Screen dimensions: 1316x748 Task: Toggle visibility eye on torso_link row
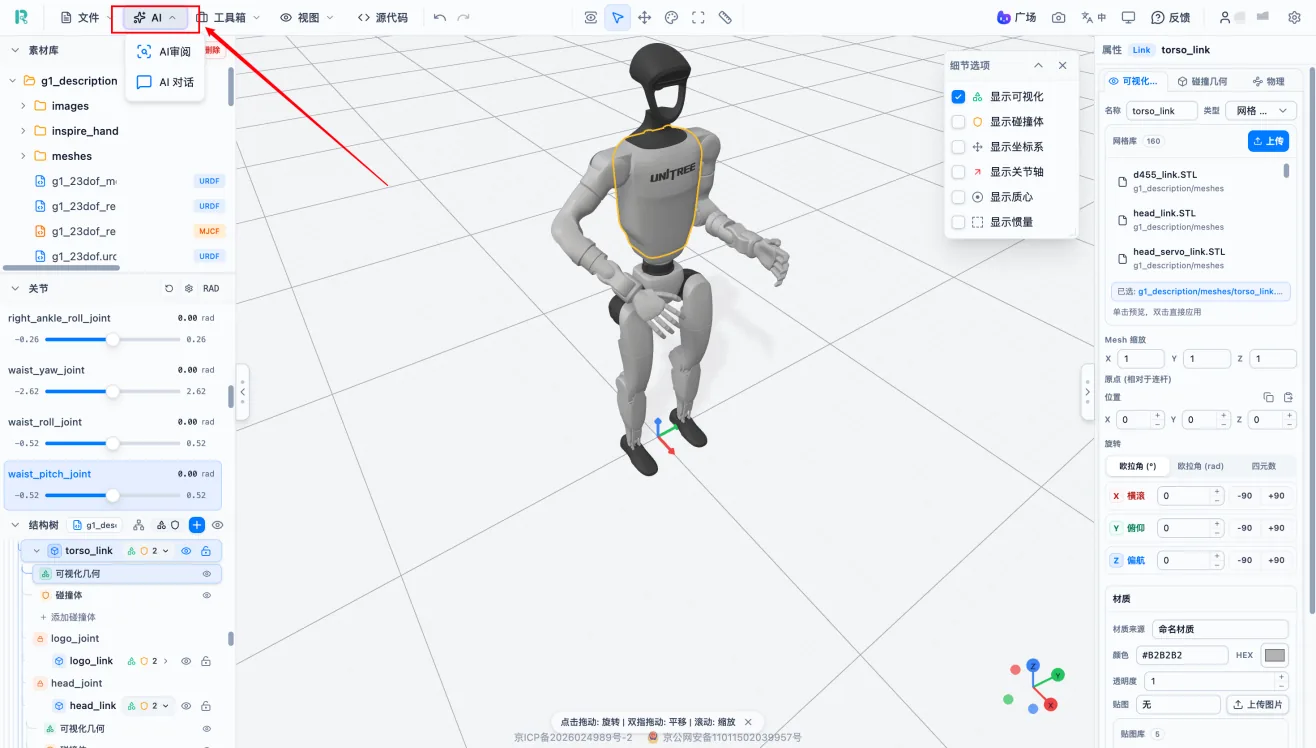point(186,551)
